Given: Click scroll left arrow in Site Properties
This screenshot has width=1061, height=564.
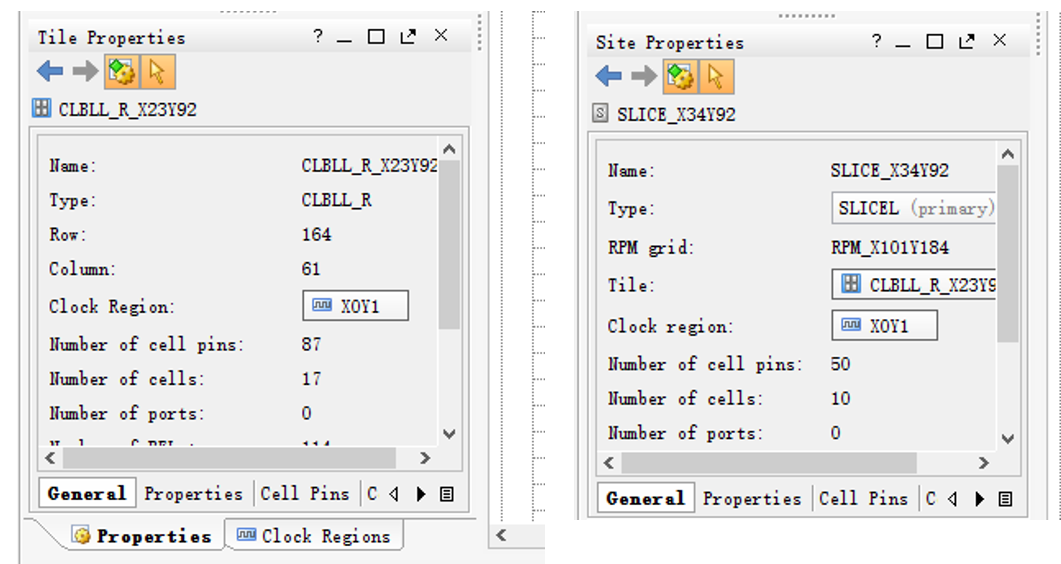Looking at the screenshot, I should [x=609, y=463].
